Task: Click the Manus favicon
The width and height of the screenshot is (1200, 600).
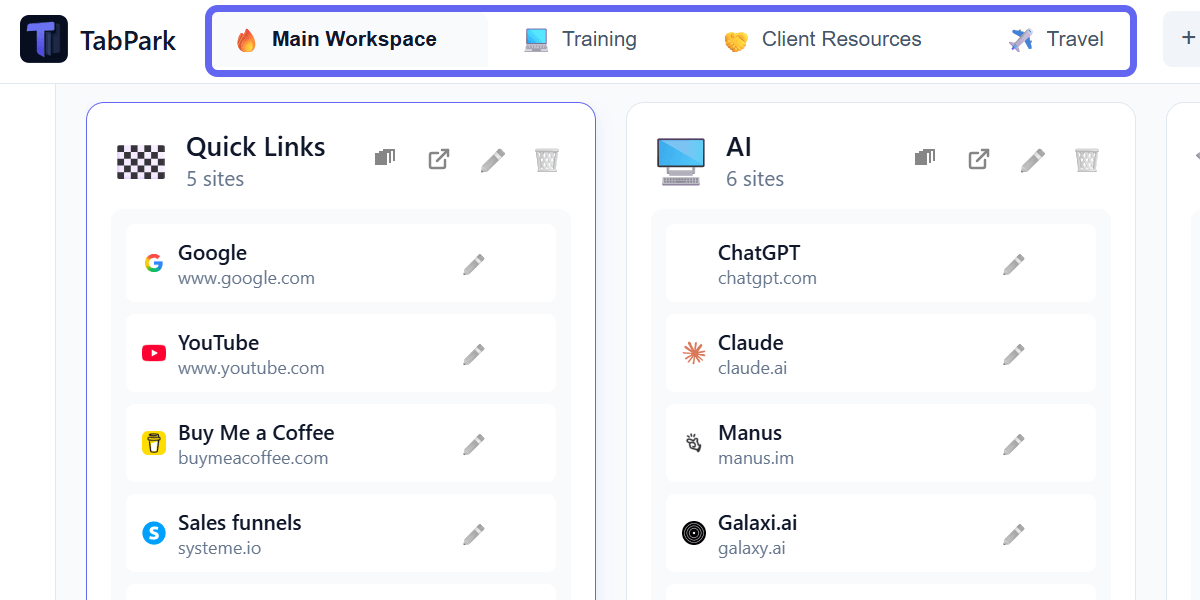Action: coord(694,443)
